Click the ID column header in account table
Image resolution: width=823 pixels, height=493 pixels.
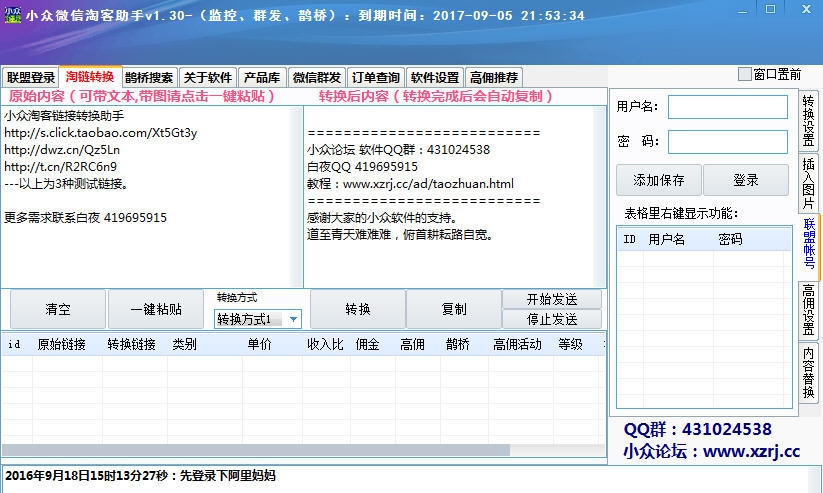[x=629, y=239]
